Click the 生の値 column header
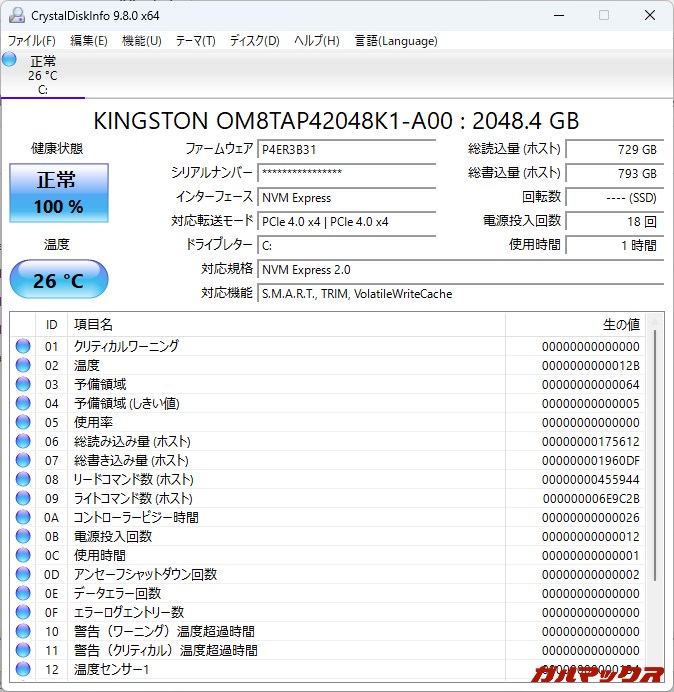 (x=575, y=325)
